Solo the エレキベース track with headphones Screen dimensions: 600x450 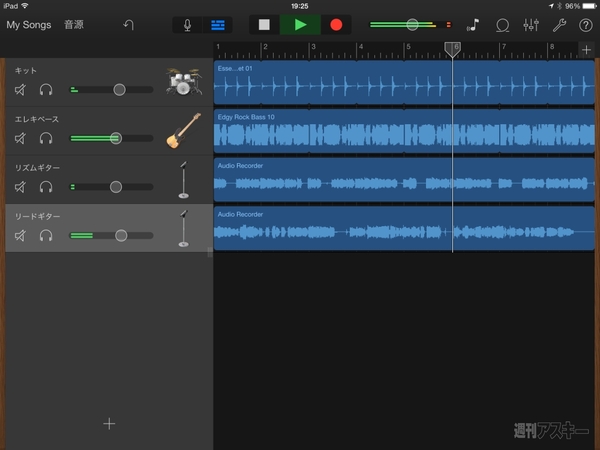(x=45, y=138)
